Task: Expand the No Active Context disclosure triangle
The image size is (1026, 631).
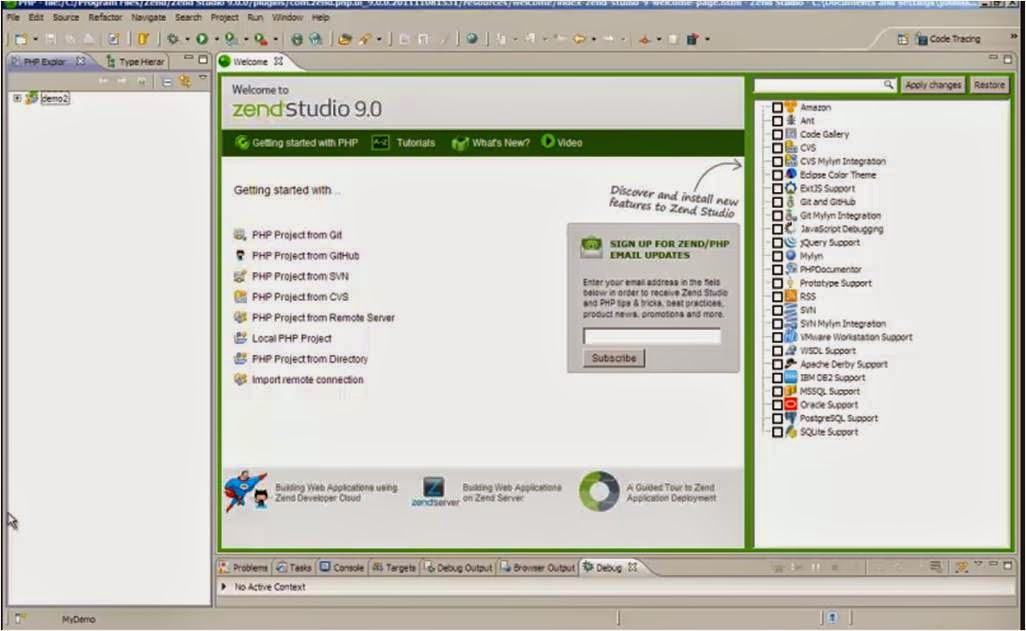Action: (x=224, y=586)
